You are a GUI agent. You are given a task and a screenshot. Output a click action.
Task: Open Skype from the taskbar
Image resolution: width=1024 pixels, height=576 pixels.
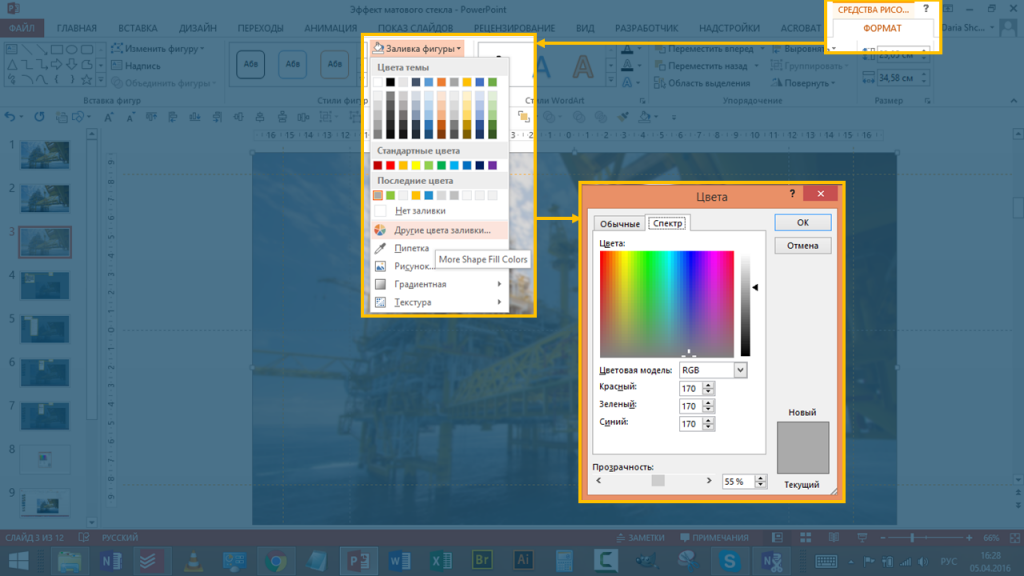(730, 561)
